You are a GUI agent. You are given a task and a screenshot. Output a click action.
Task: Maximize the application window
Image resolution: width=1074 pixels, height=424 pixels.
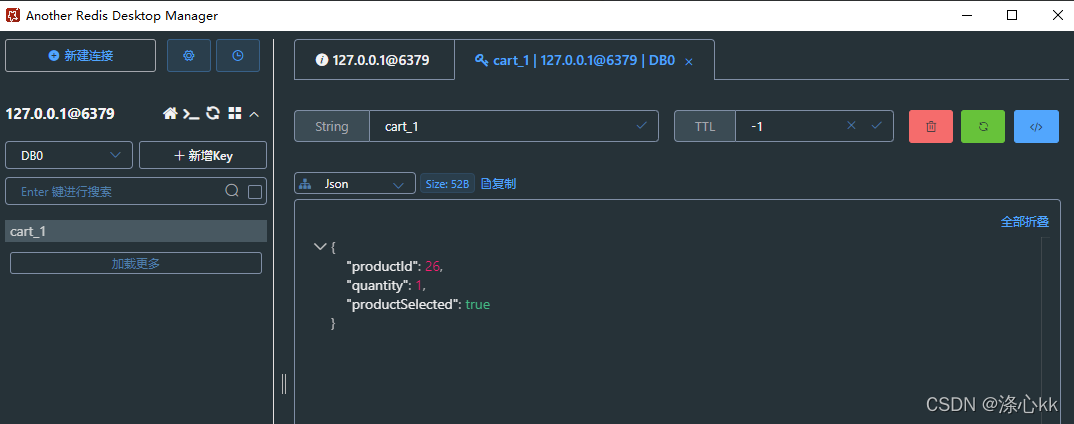(1012, 15)
